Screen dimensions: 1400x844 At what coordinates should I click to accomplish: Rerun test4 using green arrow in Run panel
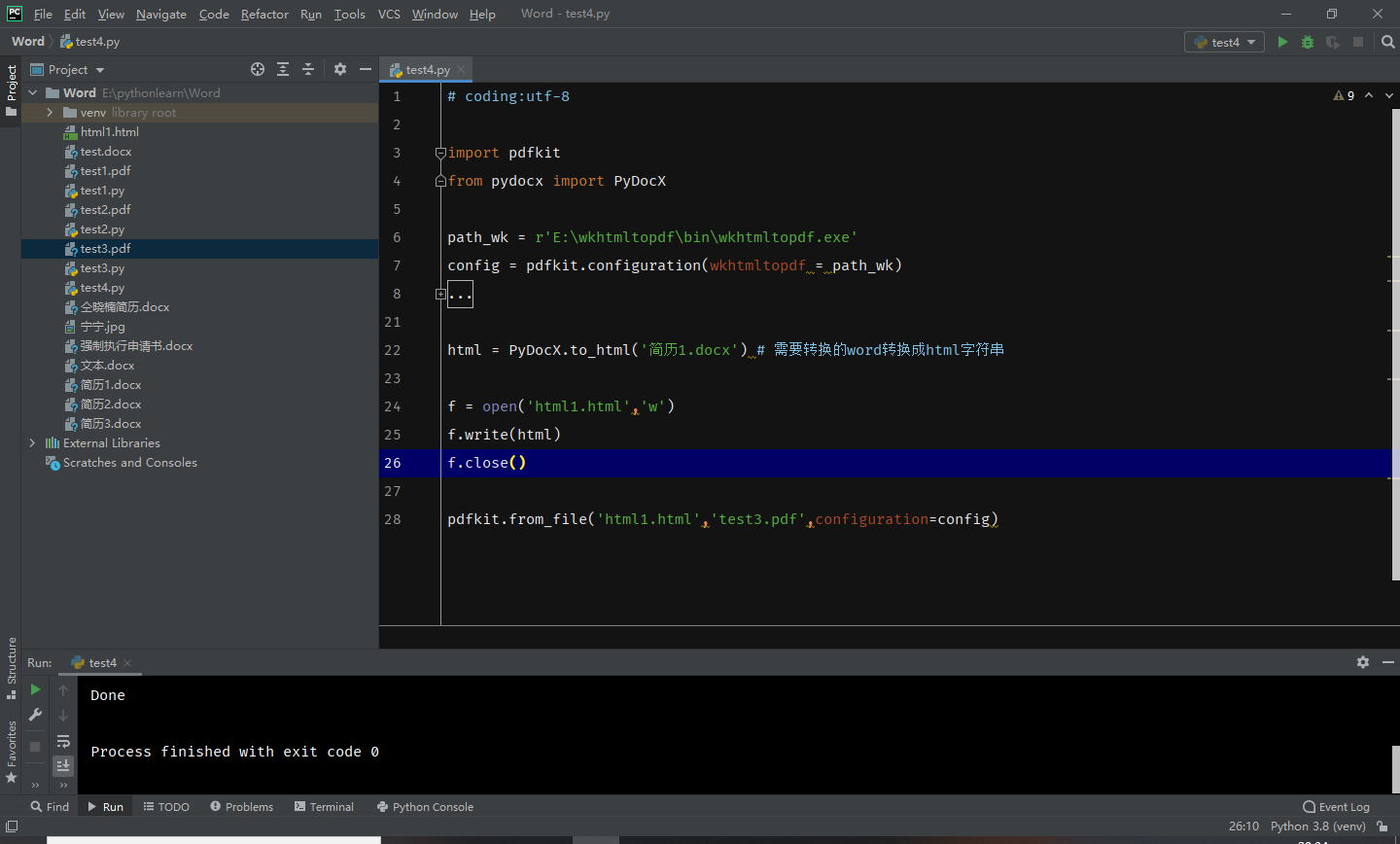[x=35, y=689]
